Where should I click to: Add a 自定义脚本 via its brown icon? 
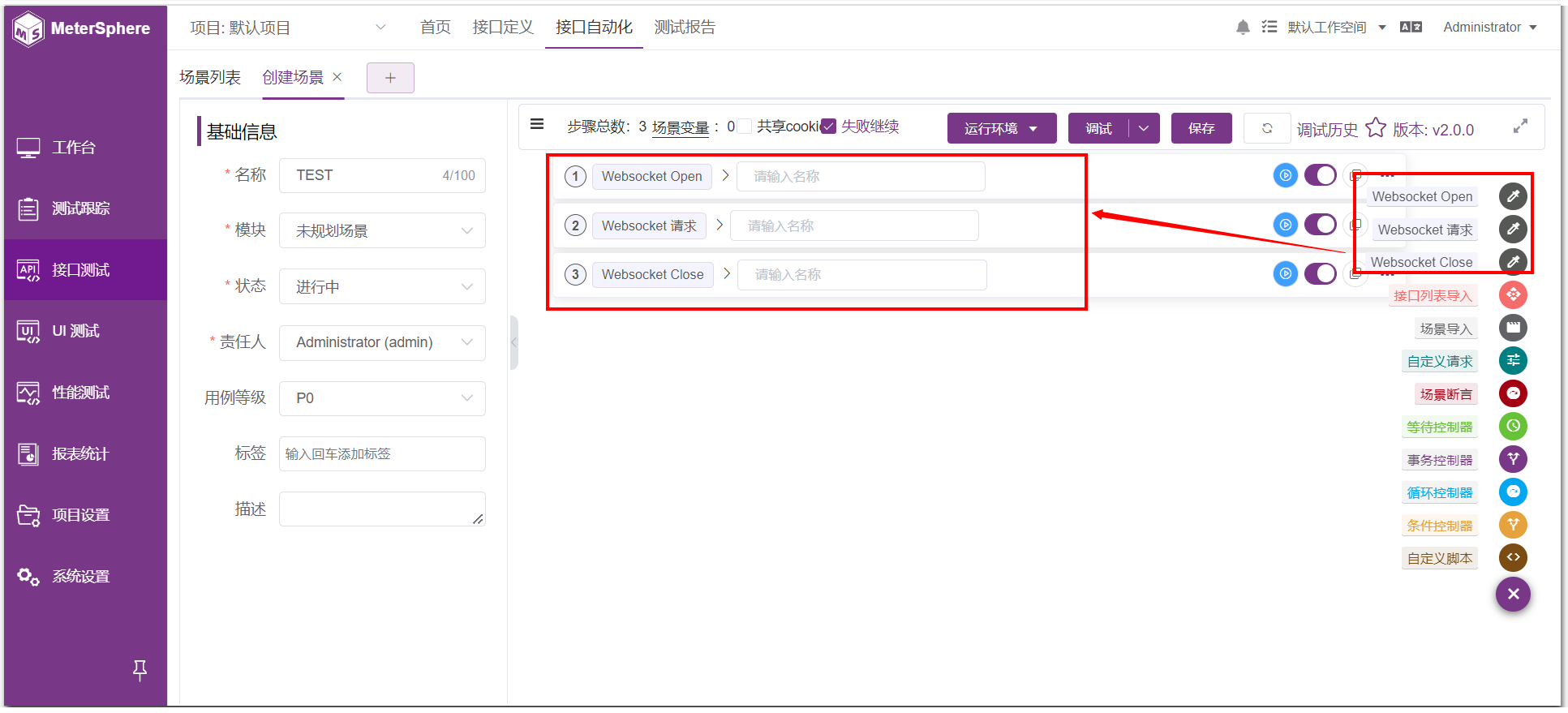tap(1513, 558)
